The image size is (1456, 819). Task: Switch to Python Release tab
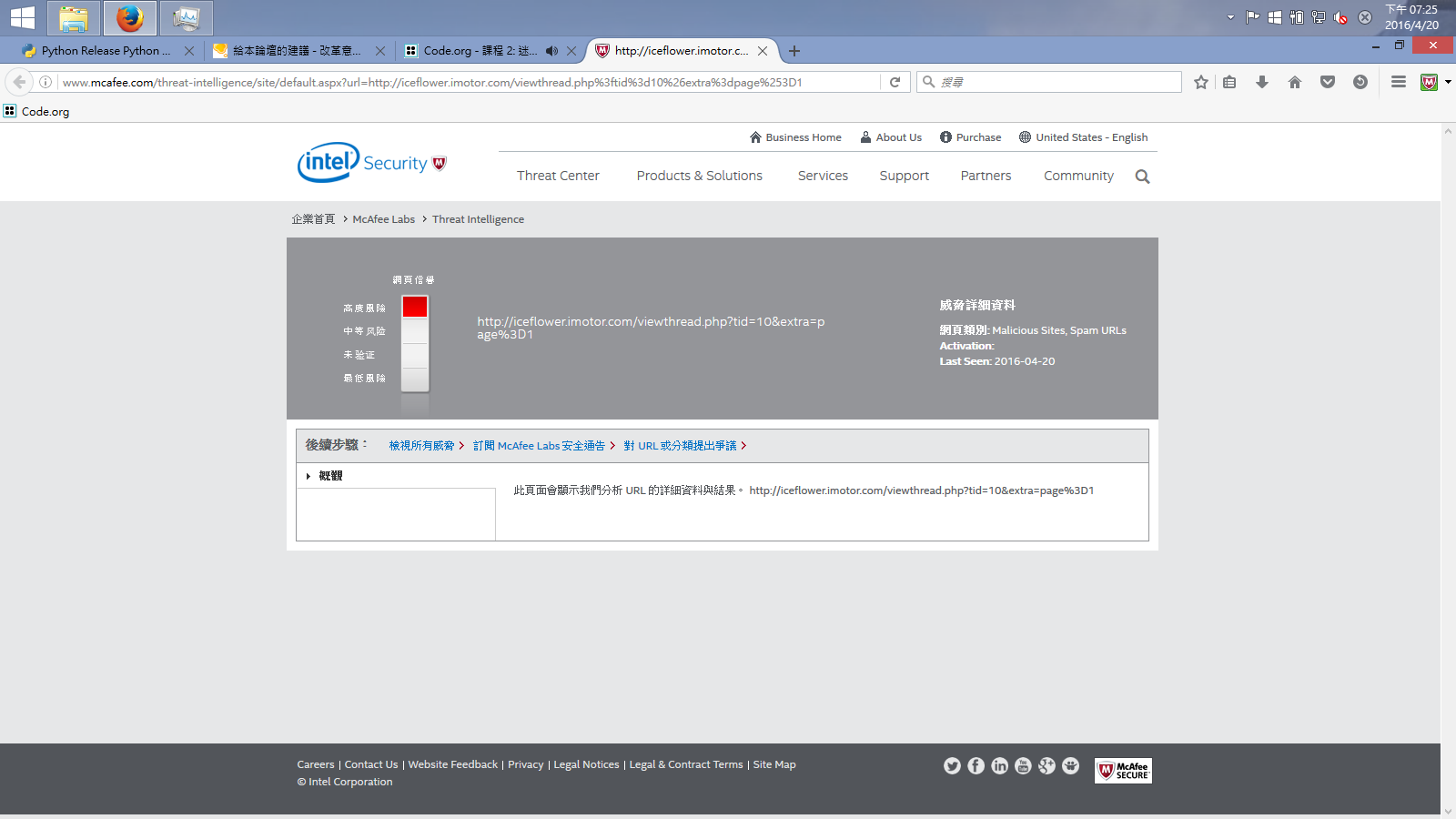click(x=105, y=51)
